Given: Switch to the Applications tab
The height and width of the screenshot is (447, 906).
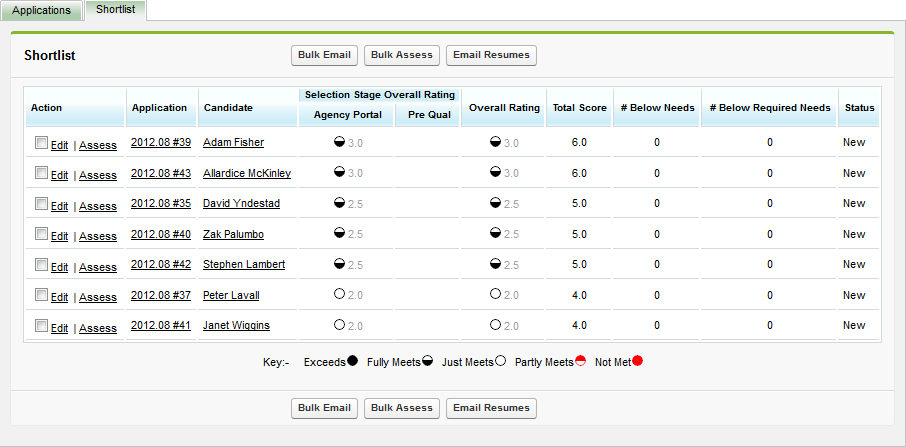Looking at the screenshot, I should [x=41, y=10].
